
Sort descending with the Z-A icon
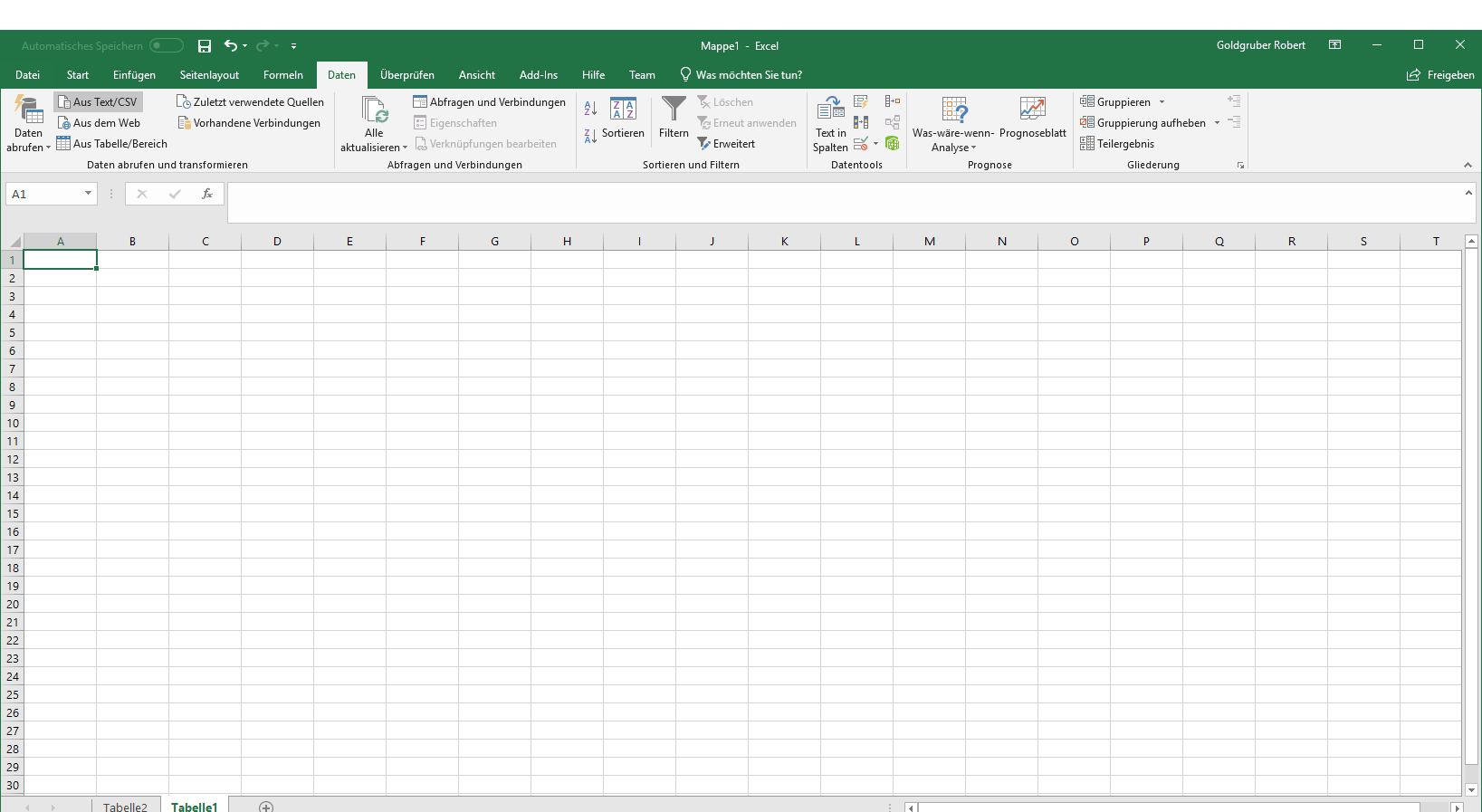(x=590, y=137)
